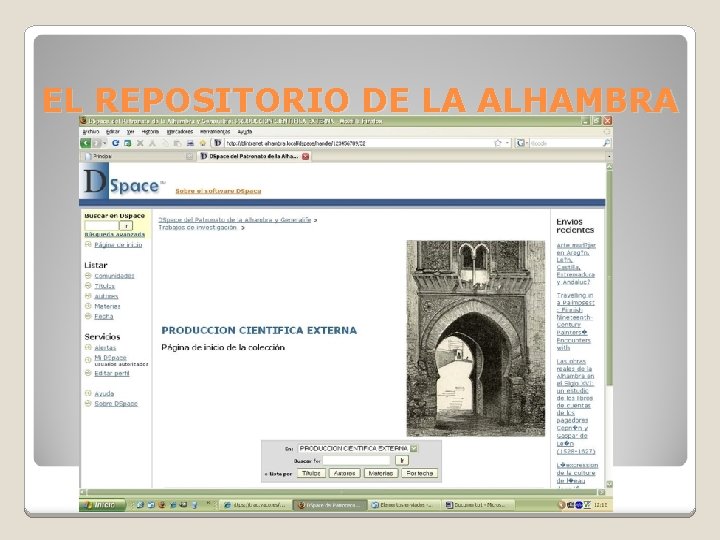Click the Autores list button
The width and height of the screenshot is (720, 540).
pos(344,473)
